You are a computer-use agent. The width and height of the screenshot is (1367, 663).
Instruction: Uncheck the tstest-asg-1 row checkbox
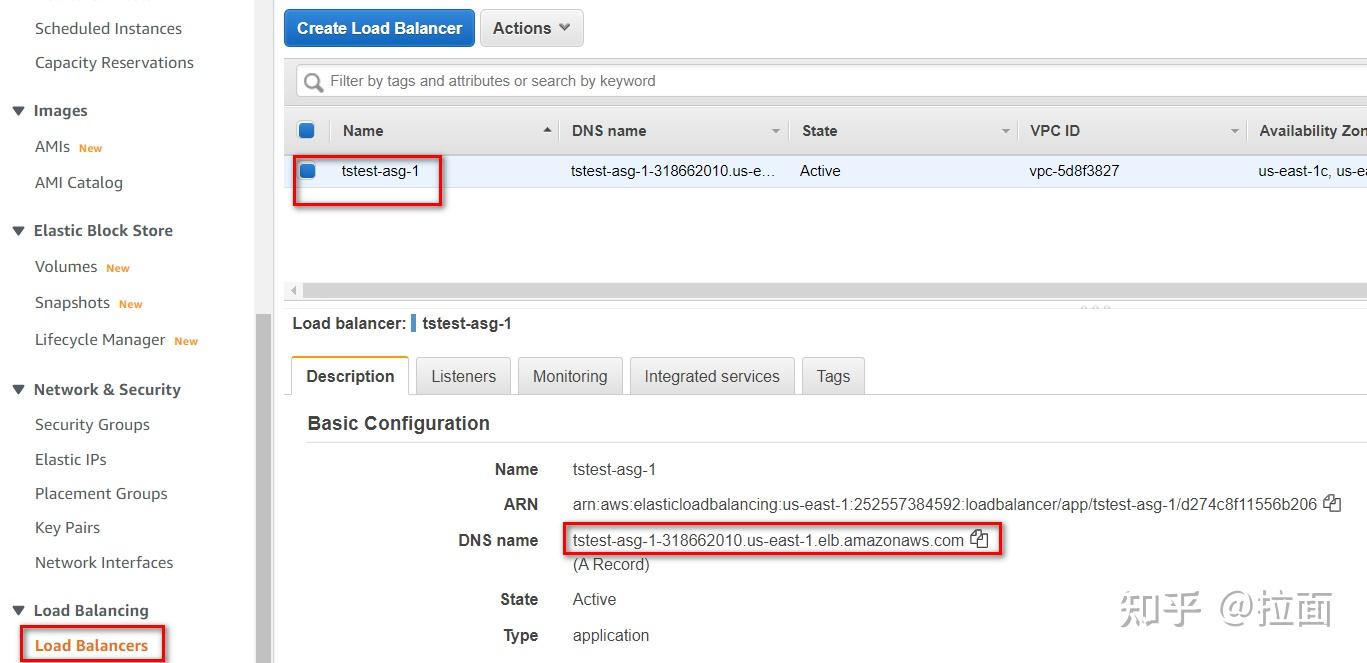pyautogui.click(x=307, y=171)
